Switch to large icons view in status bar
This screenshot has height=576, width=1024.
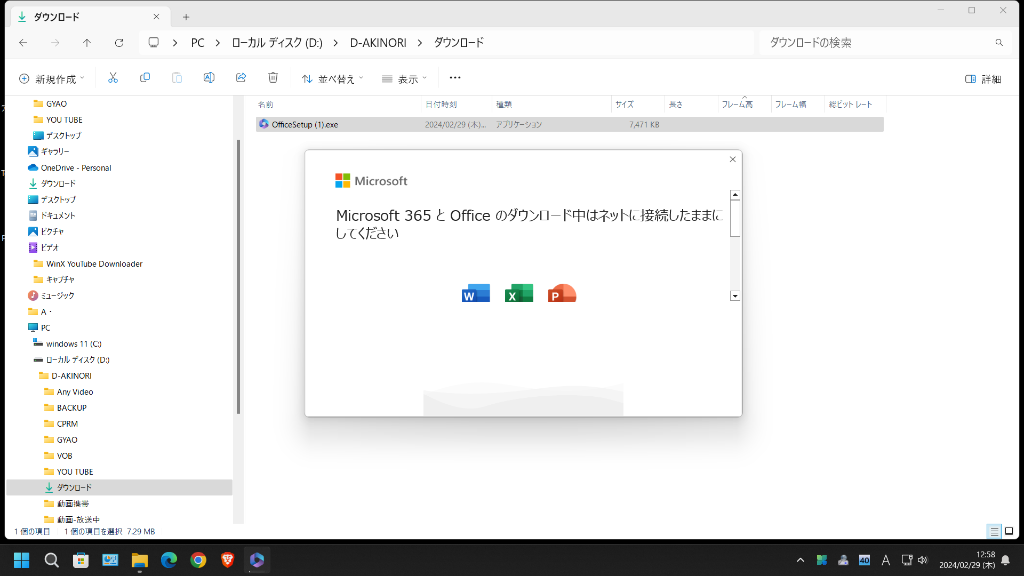click(x=1009, y=532)
